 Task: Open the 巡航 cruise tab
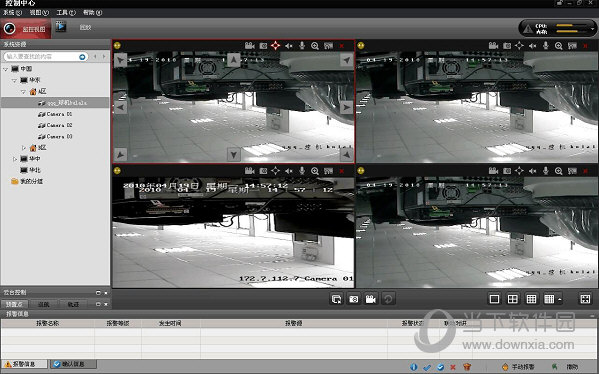(44, 304)
